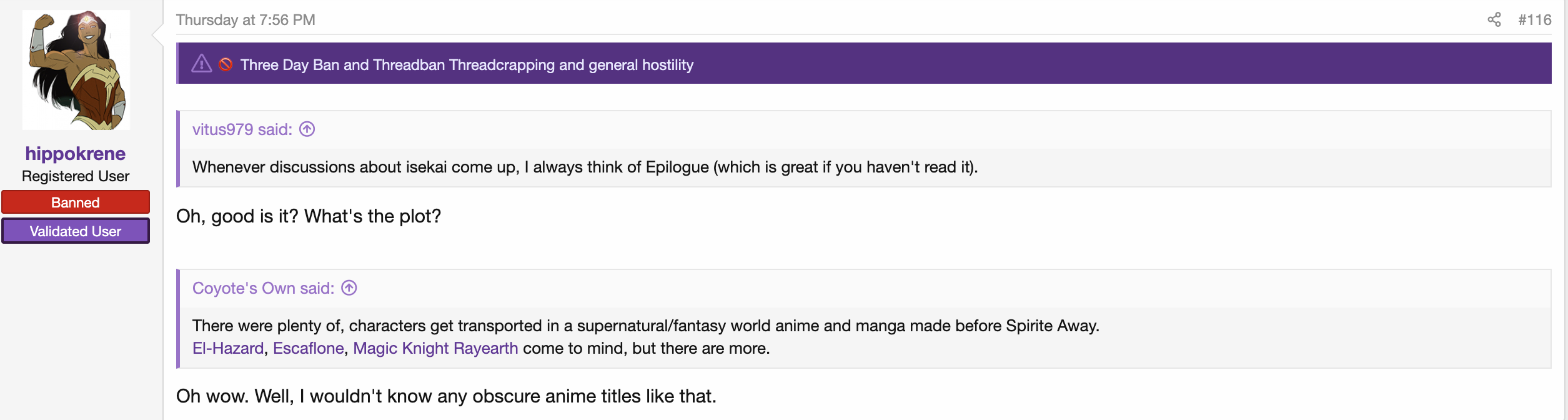The height and width of the screenshot is (420, 1568).
Task: Click the Validated User badge
Action: (76, 231)
